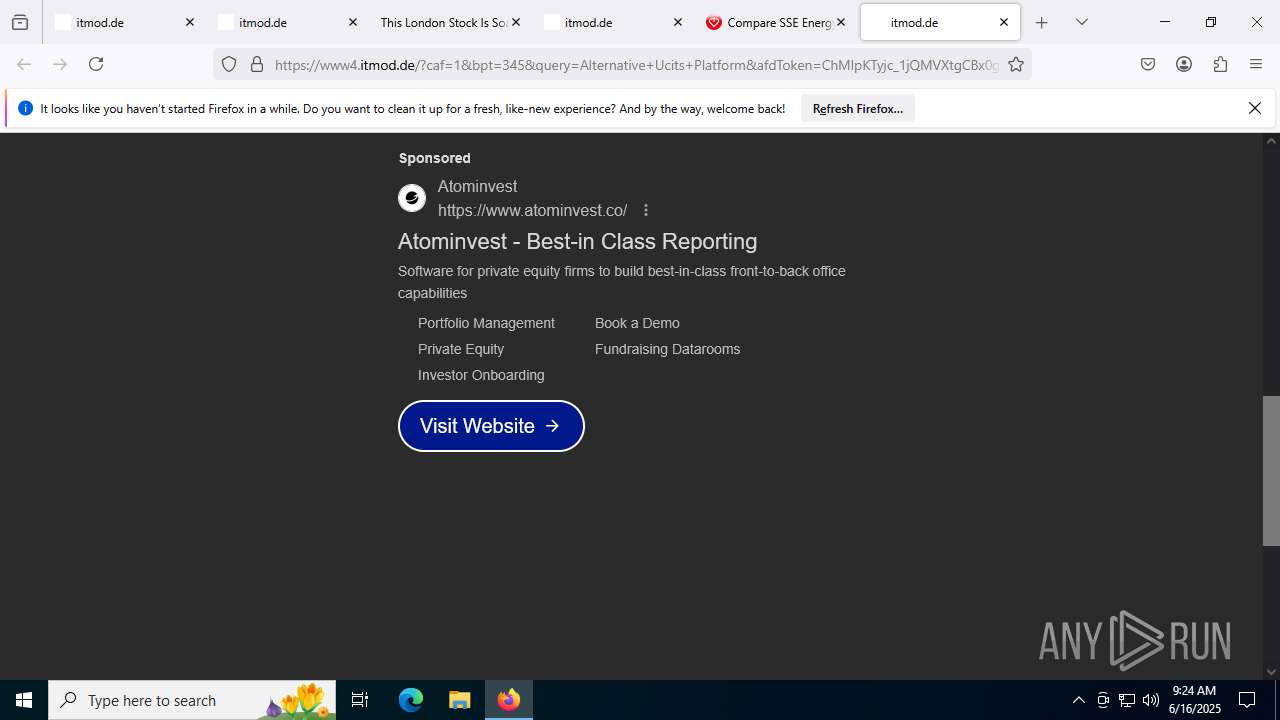
Task: Open Task View on the taskbar
Action: (360, 700)
